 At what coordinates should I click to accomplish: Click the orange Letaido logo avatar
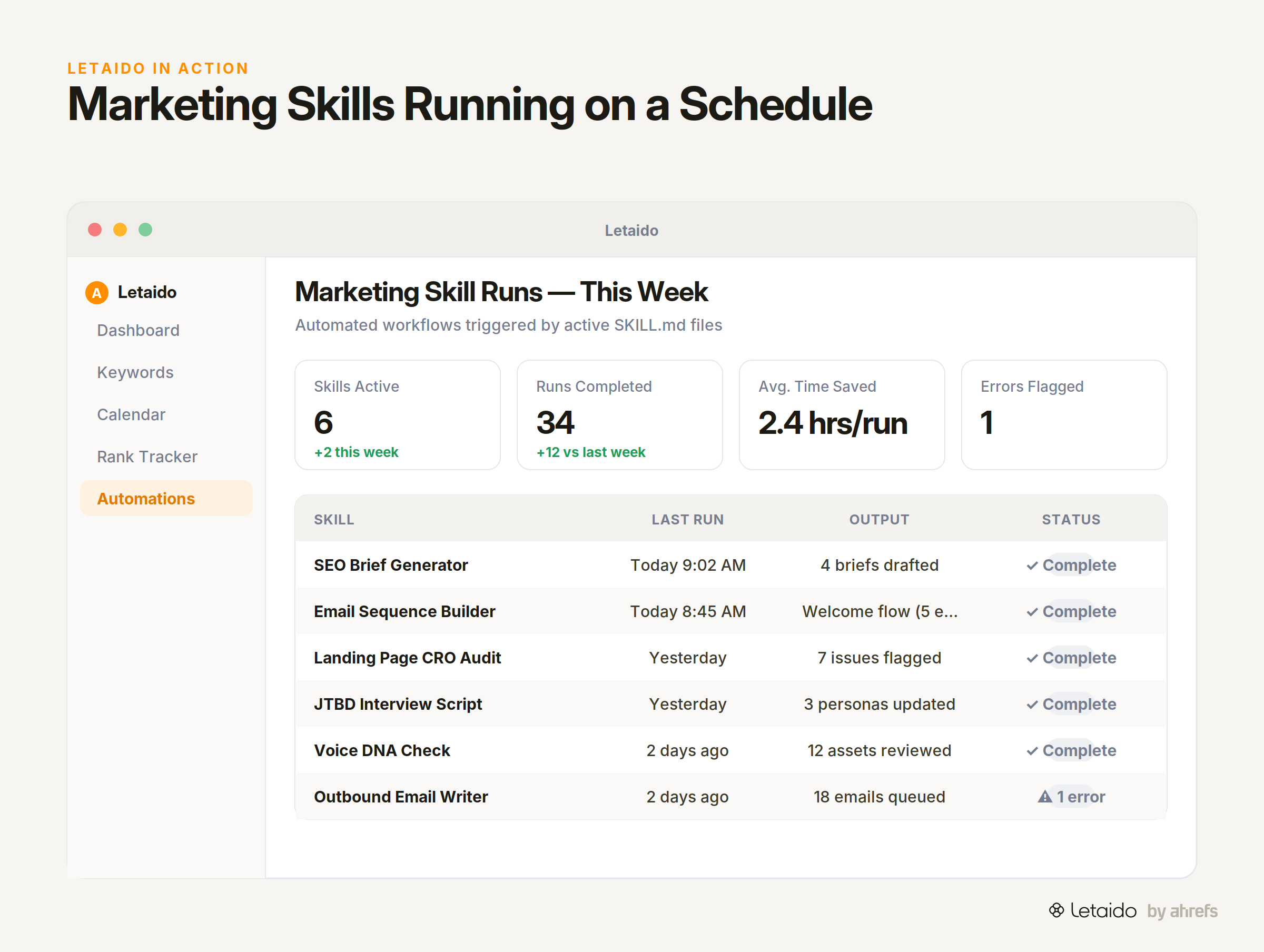(96, 293)
